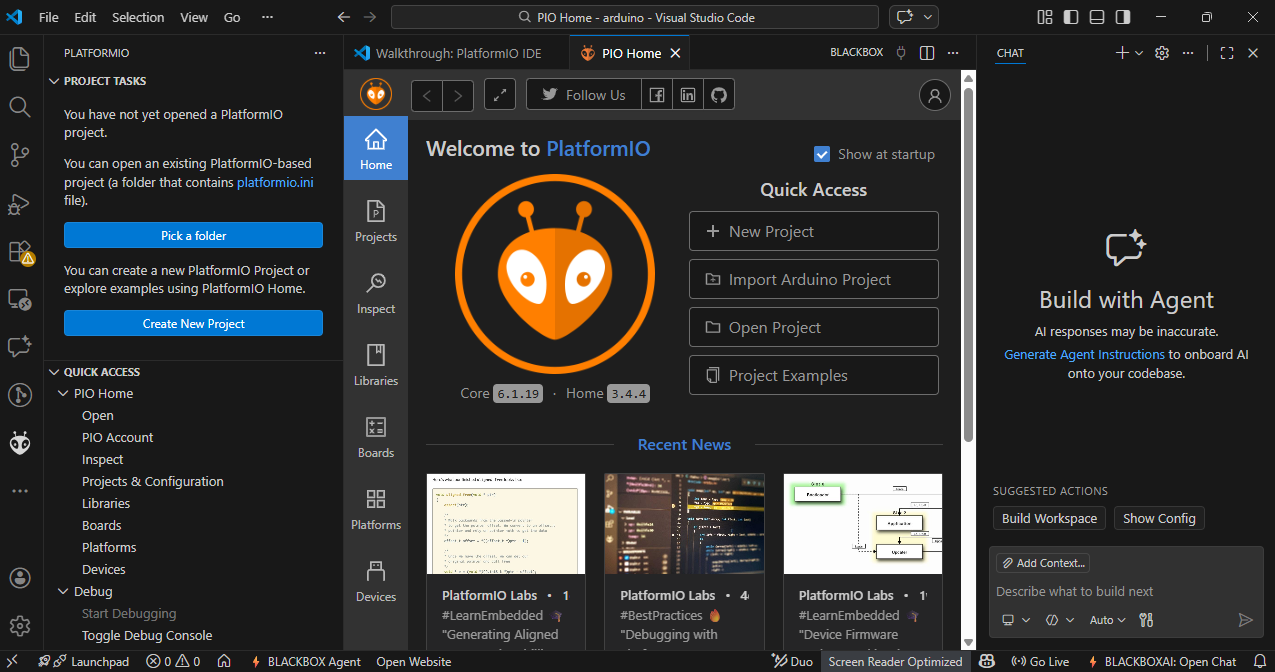
Task: Toggle secondary side bar layout button
Action: pyautogui.click(x=1123, y=17)
